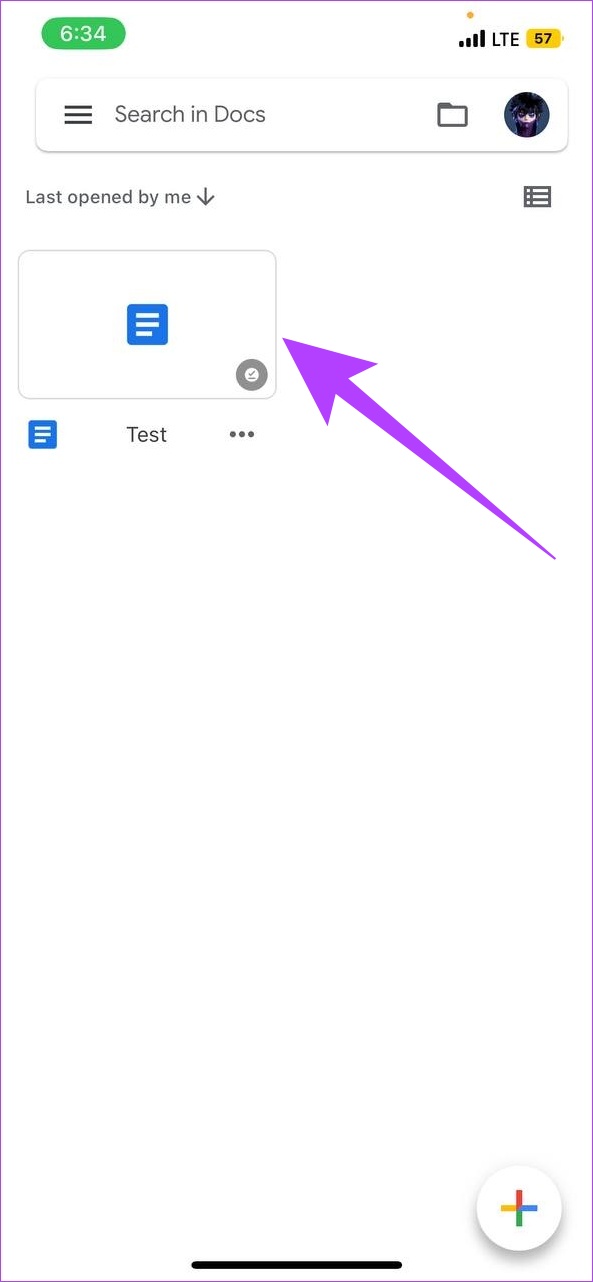The height and width of the screenshot is (1282, 593).
Task: Tap the large blue Docs icon in the preview
Action: click(x=147, y=325)
